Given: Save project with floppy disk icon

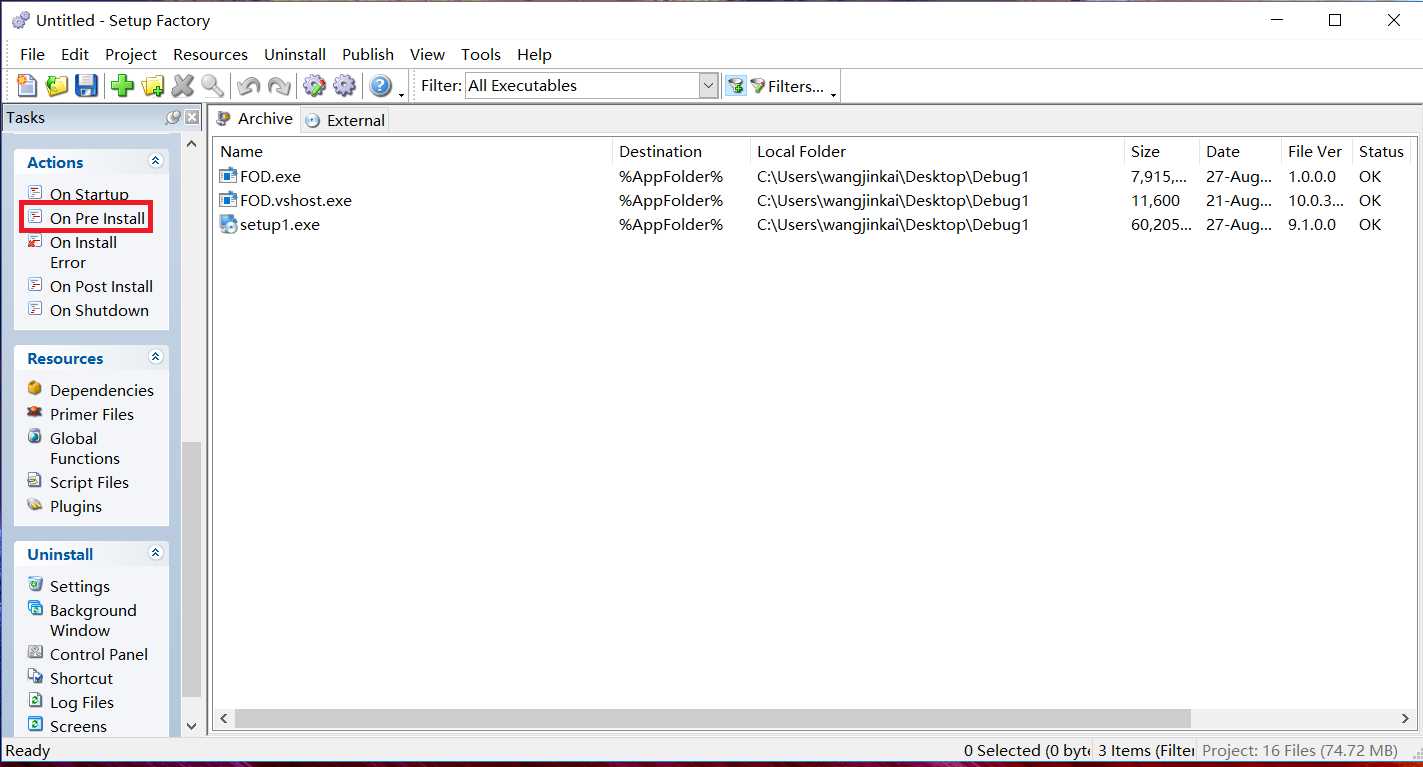Looking at the screenshot, I should 87,86.
